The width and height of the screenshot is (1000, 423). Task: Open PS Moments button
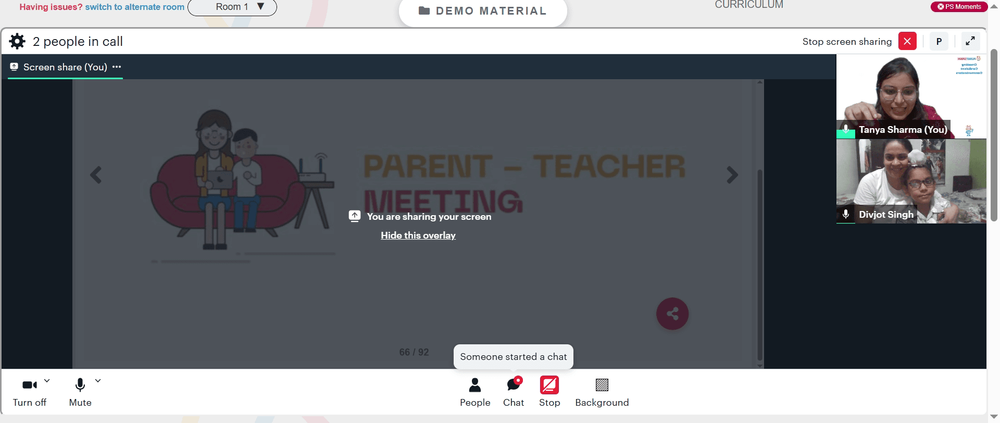[x=960, y=6]
